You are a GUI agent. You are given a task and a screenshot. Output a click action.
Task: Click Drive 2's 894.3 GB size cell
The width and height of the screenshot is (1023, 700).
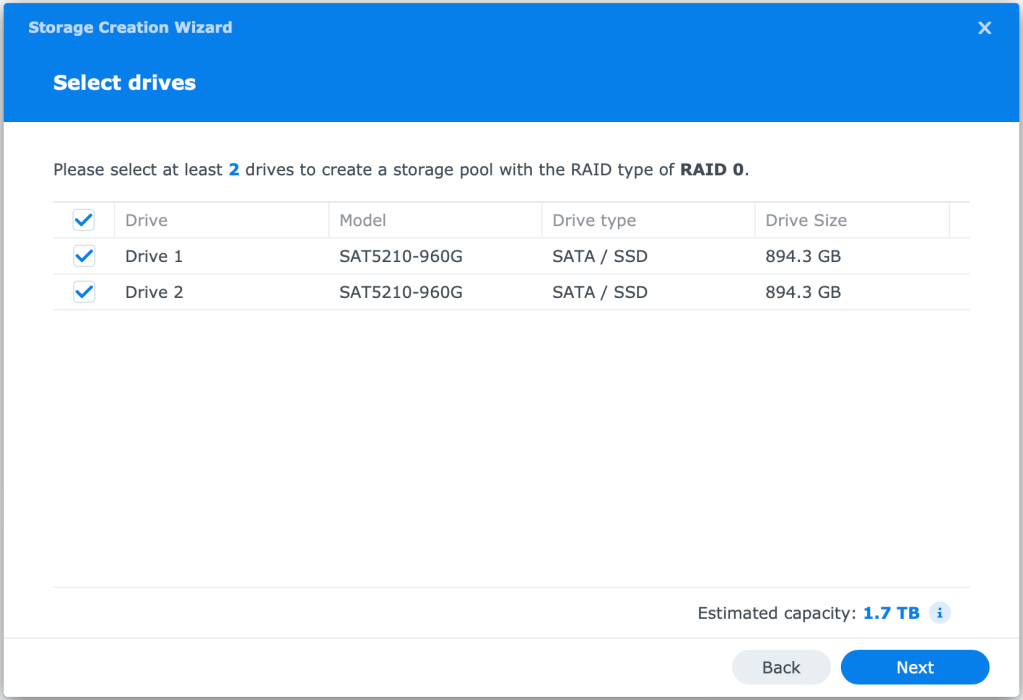803,292
